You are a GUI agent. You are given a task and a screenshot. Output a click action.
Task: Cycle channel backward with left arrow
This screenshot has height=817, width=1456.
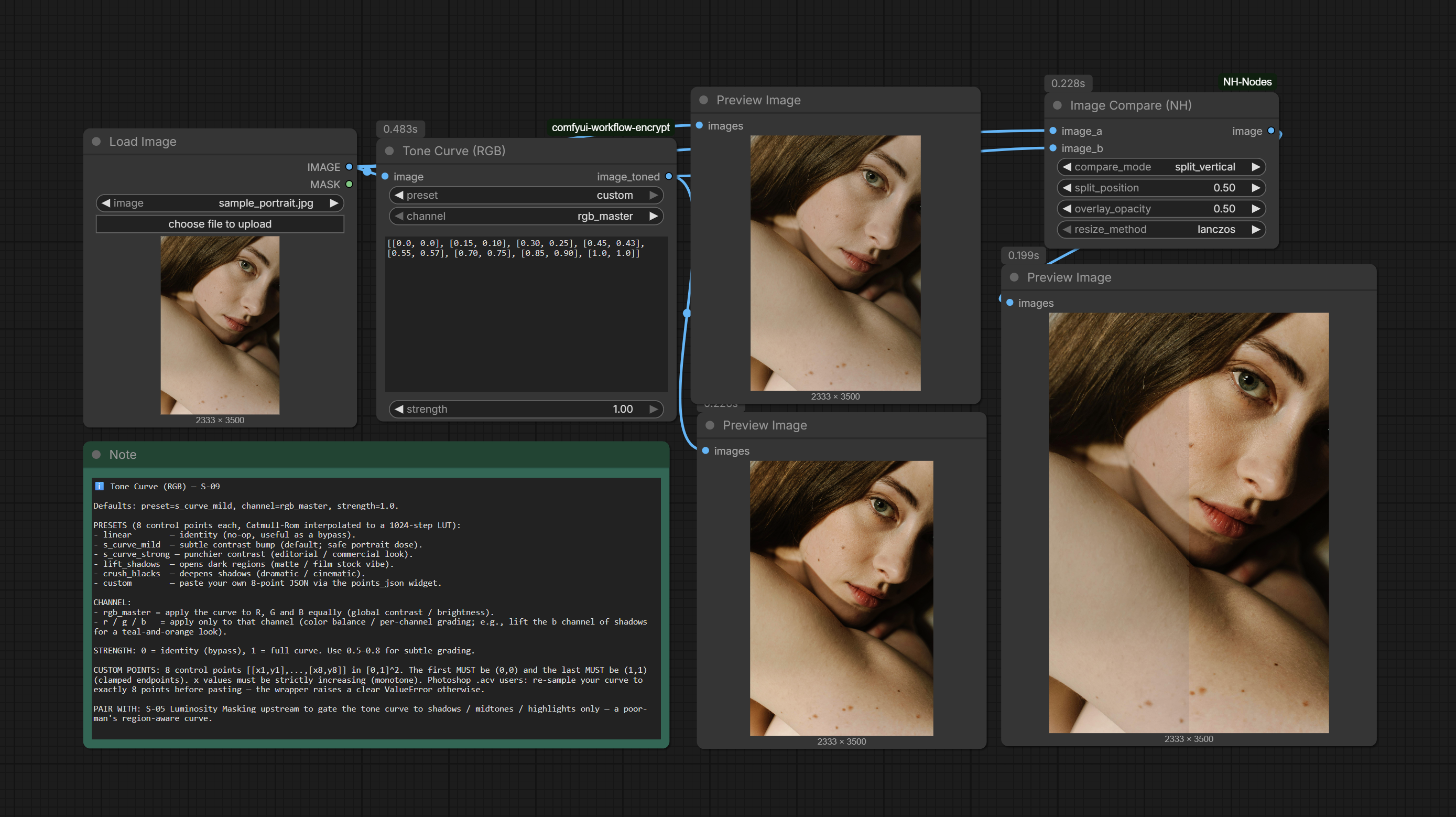[399, 216]
